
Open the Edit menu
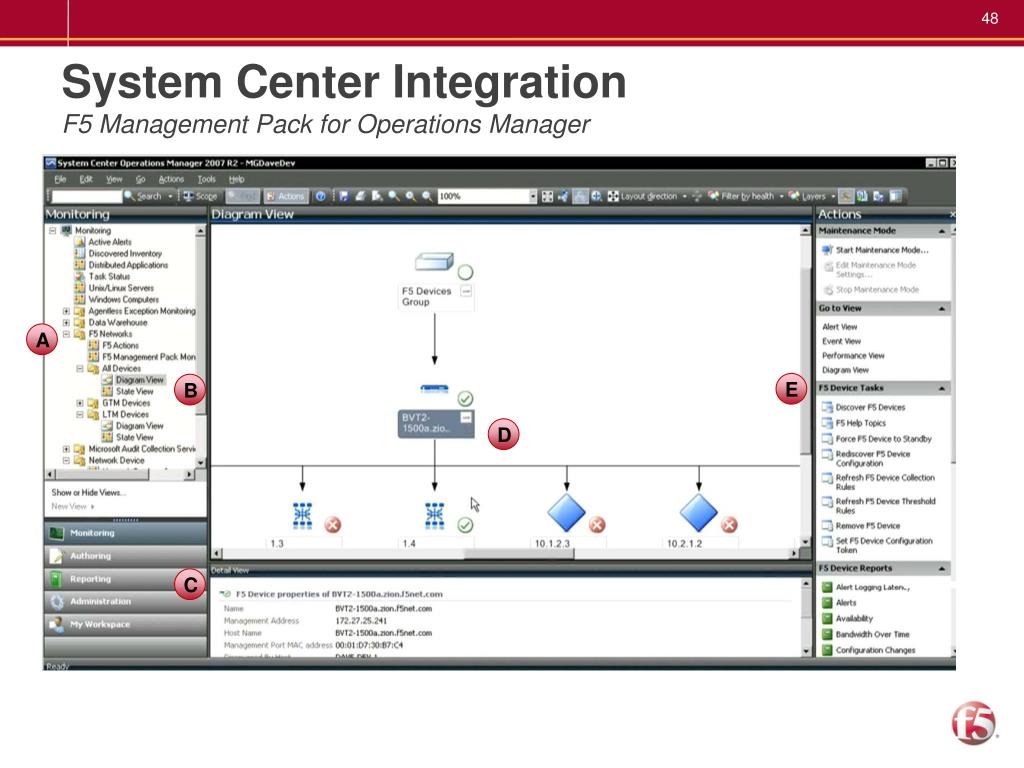[x=86, y=179]
